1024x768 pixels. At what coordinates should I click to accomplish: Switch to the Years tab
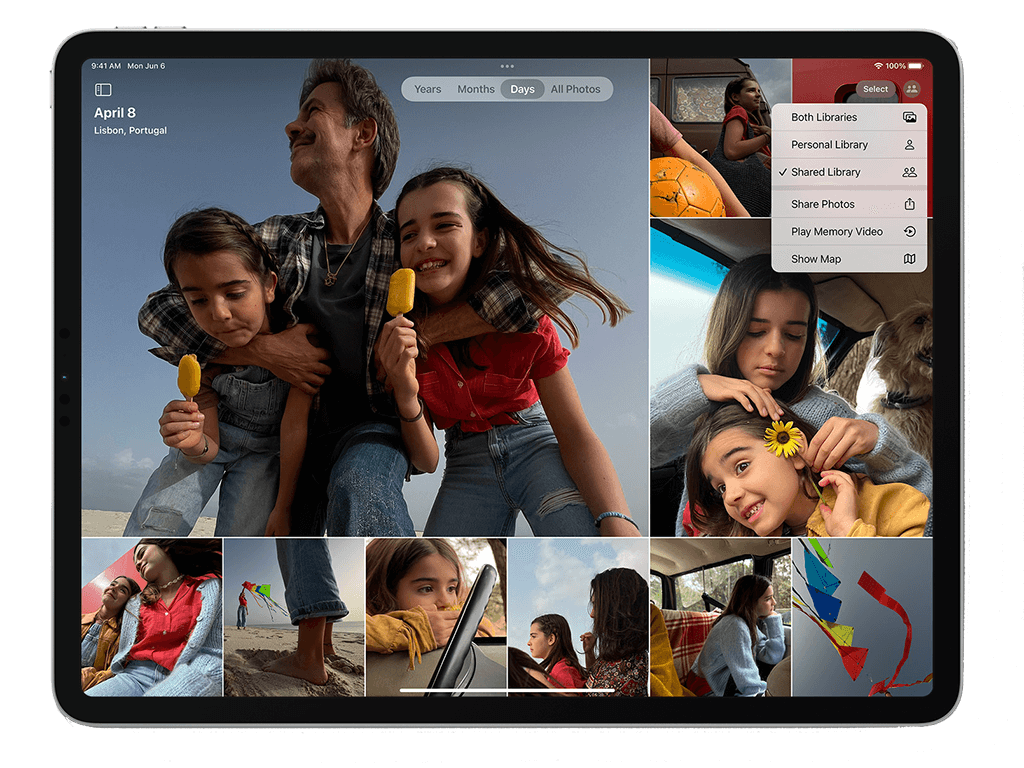(427, 89)
